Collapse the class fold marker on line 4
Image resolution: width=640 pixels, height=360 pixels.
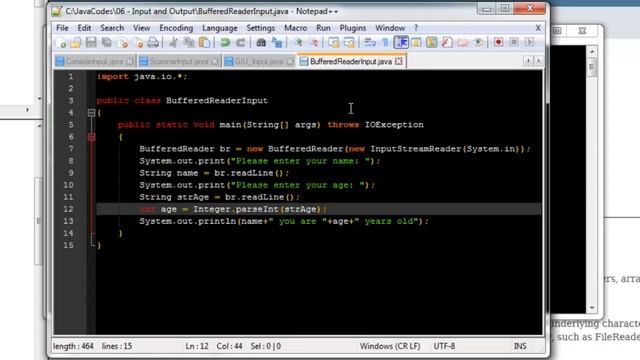click(x=91, y=113)
